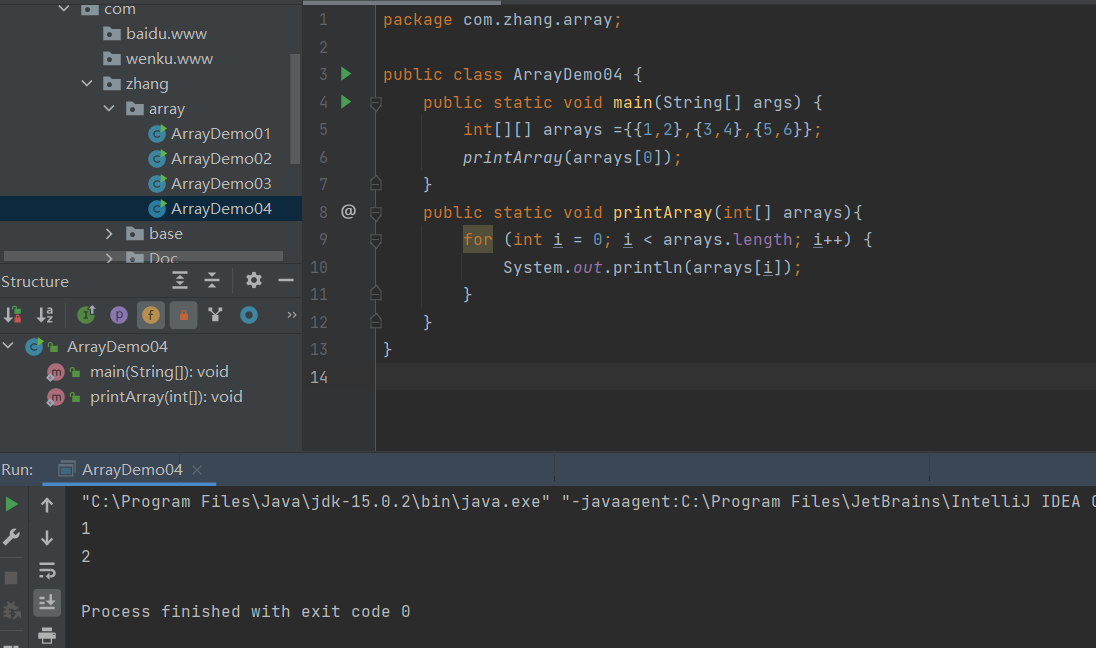Show more Structure toolbar options chevron
1096x648 pixels.
291,315
